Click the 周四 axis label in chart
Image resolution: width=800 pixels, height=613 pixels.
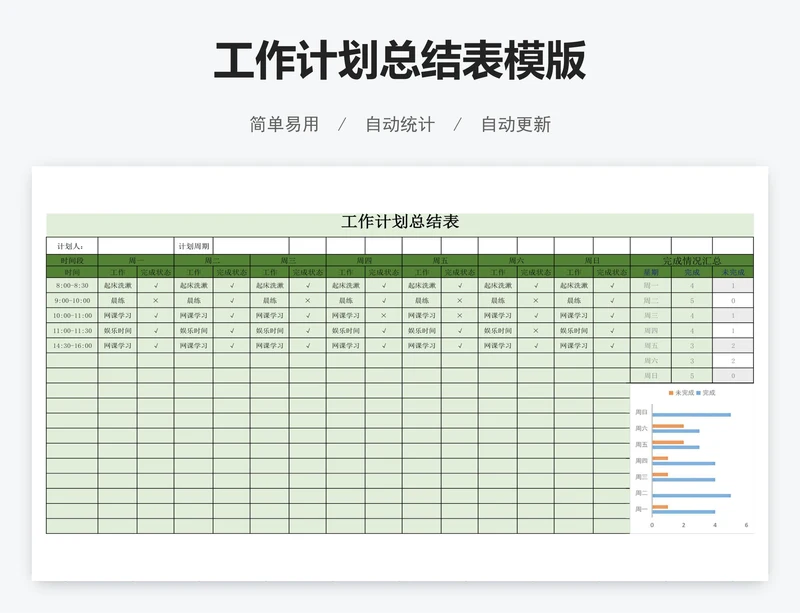[x=641, y=460]
